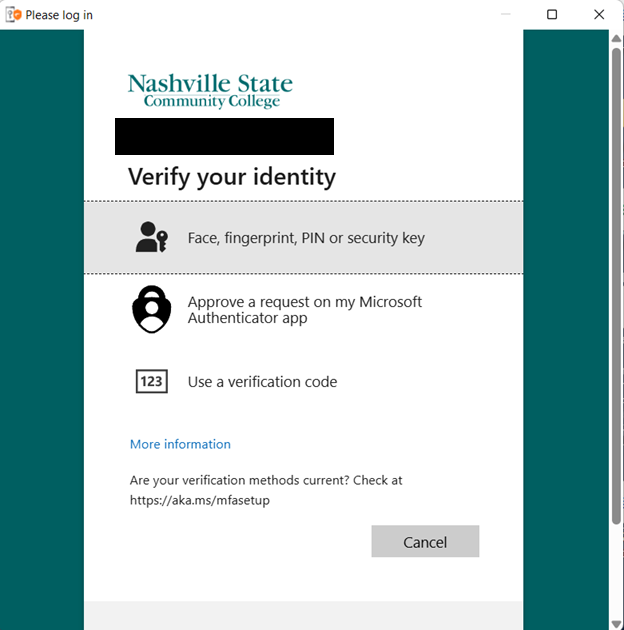Click the Verify your identity heading
Image resolution: width=624 pixels, height=630 pixels.
[x=232, y=177]
